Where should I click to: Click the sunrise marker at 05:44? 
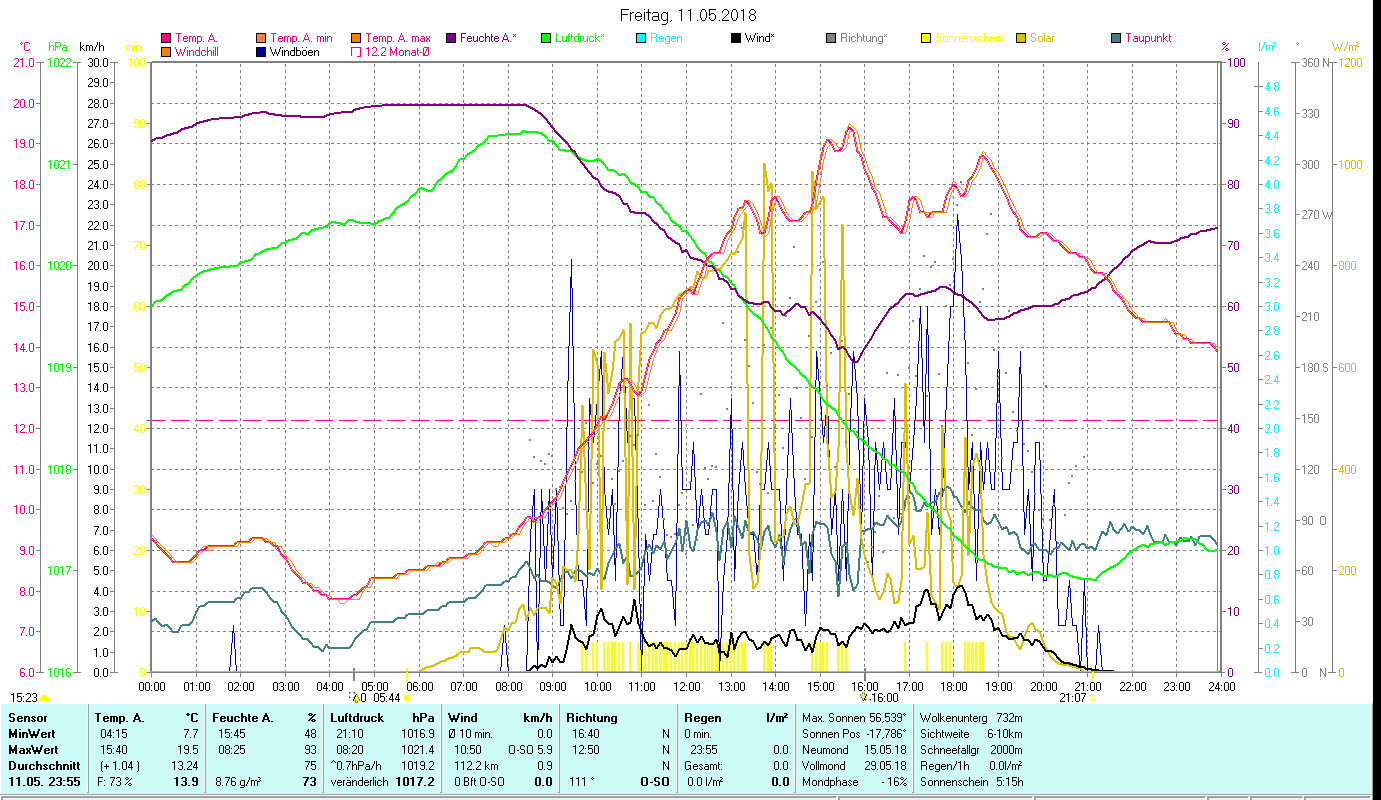point(406,698)
